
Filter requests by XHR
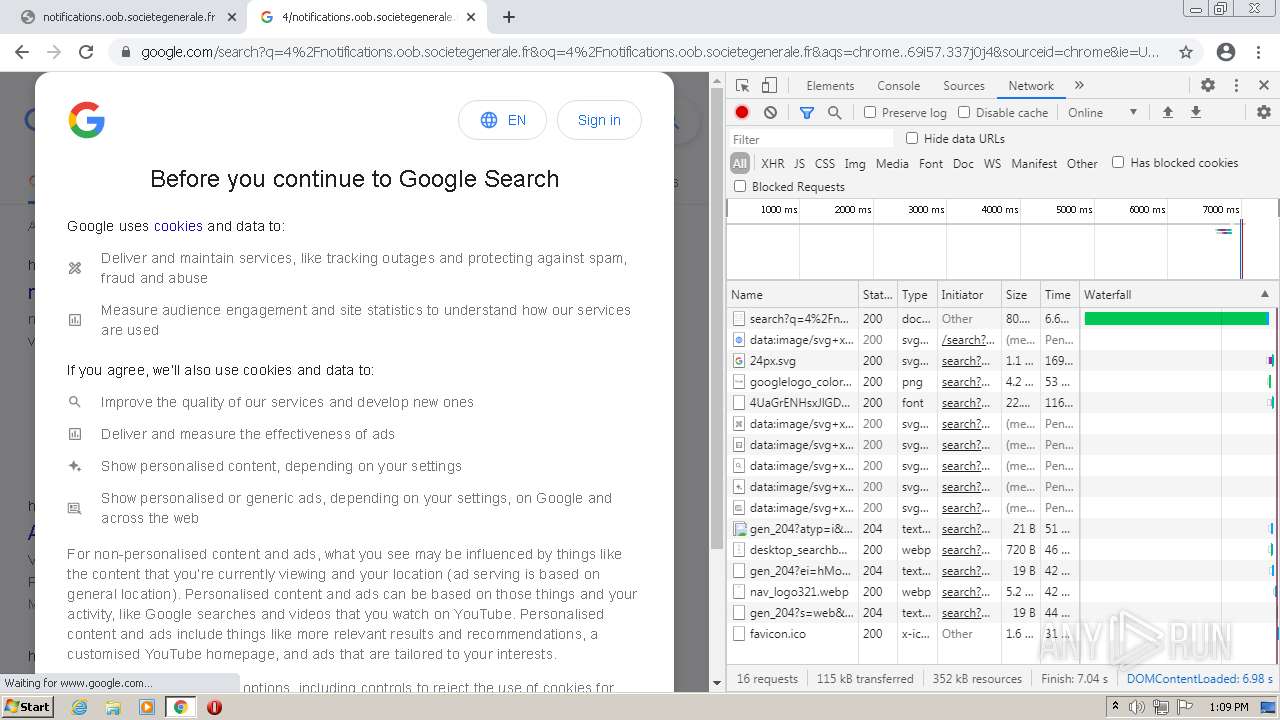[773, 164]
